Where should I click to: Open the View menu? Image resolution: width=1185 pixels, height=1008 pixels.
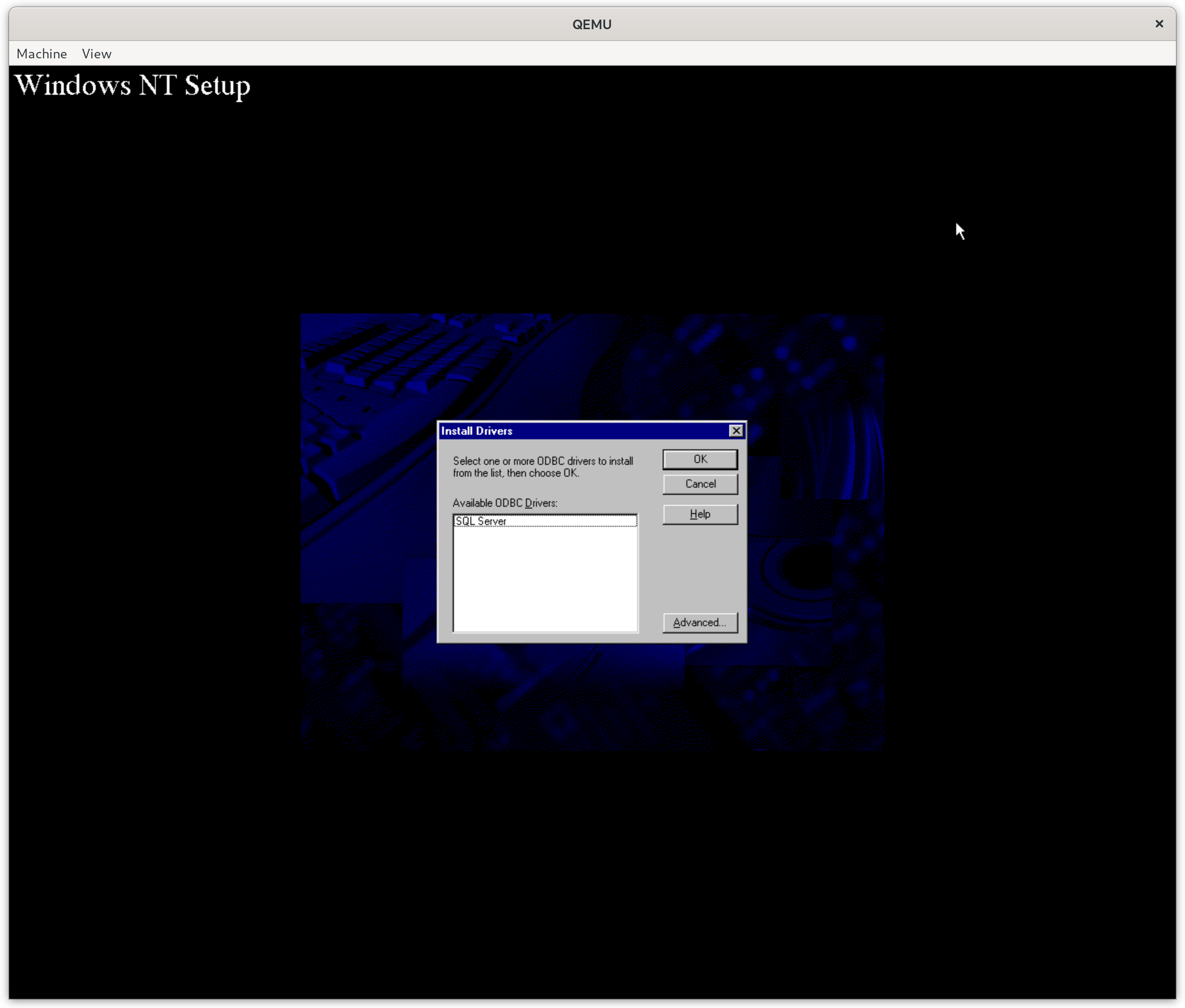97,54
